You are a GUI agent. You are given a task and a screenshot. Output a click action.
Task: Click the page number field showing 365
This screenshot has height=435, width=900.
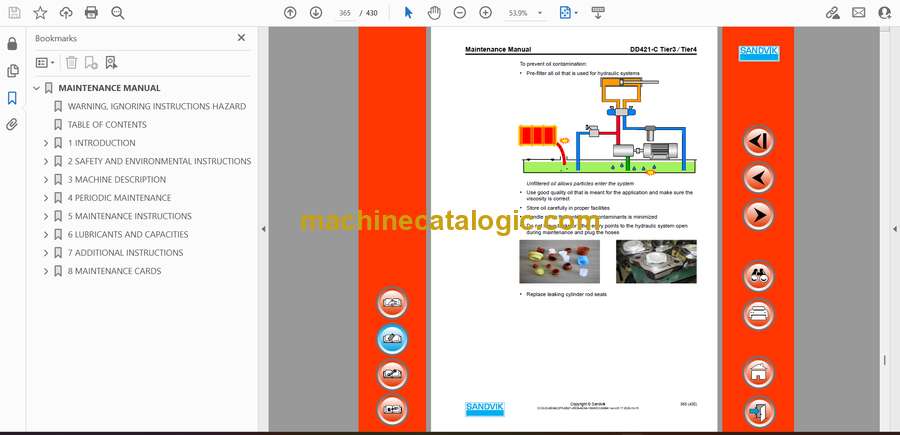pos(345,13)
